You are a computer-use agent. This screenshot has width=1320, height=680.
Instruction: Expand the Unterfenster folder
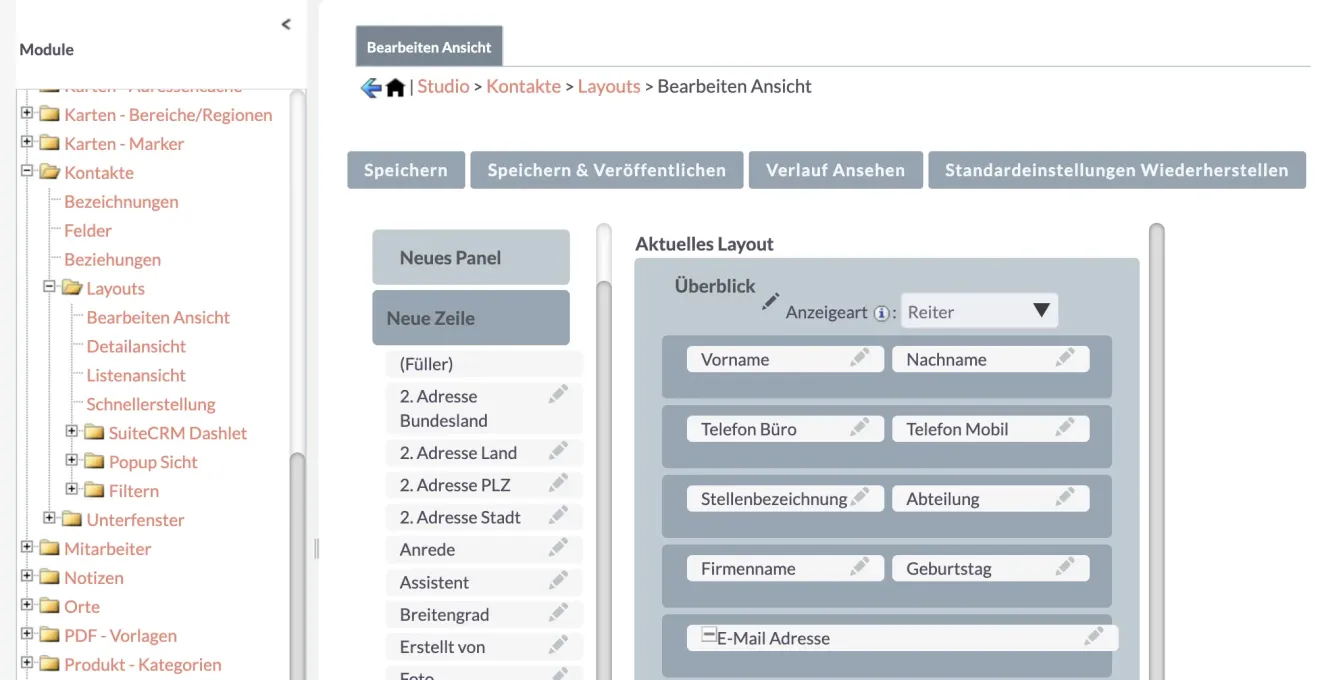click(x=50, y=518)
